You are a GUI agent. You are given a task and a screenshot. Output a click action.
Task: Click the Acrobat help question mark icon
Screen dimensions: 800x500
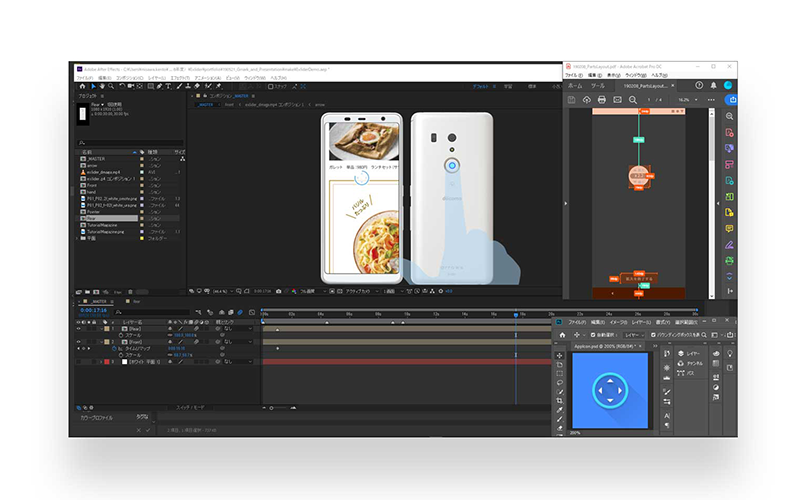(x=699, y=85)
